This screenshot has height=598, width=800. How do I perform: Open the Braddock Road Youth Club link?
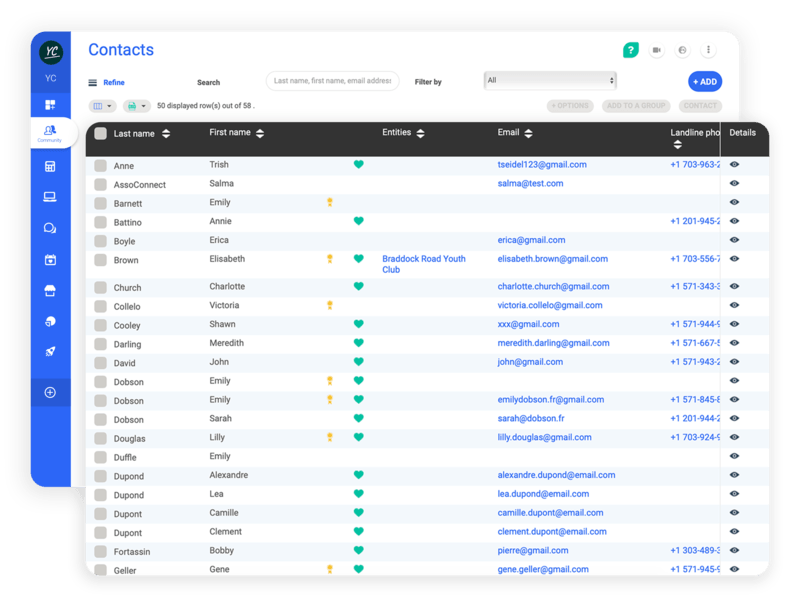(423, 264)
